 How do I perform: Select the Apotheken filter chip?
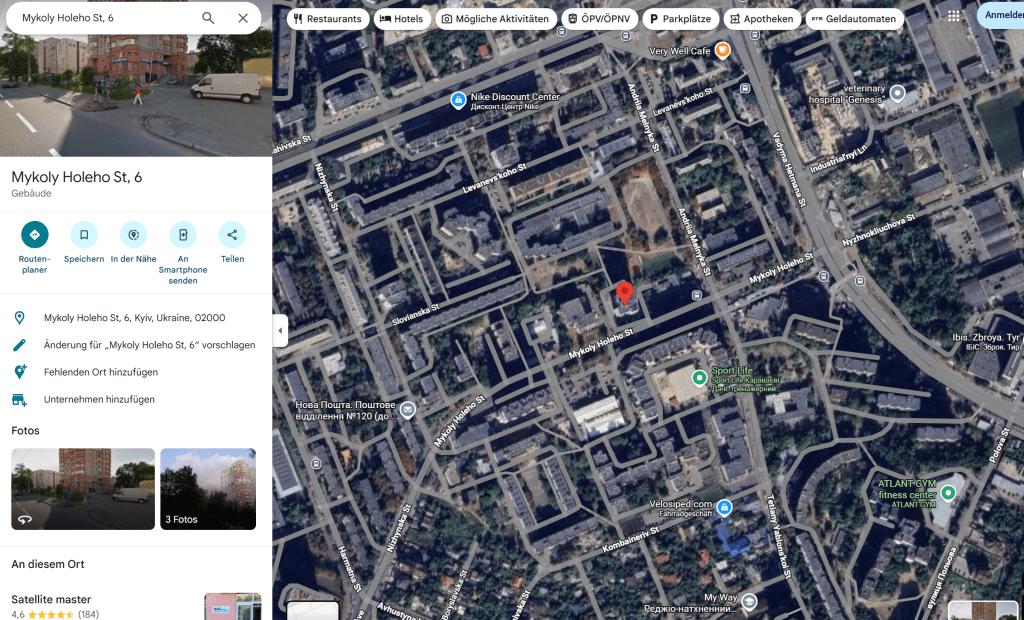pos(760,19)
